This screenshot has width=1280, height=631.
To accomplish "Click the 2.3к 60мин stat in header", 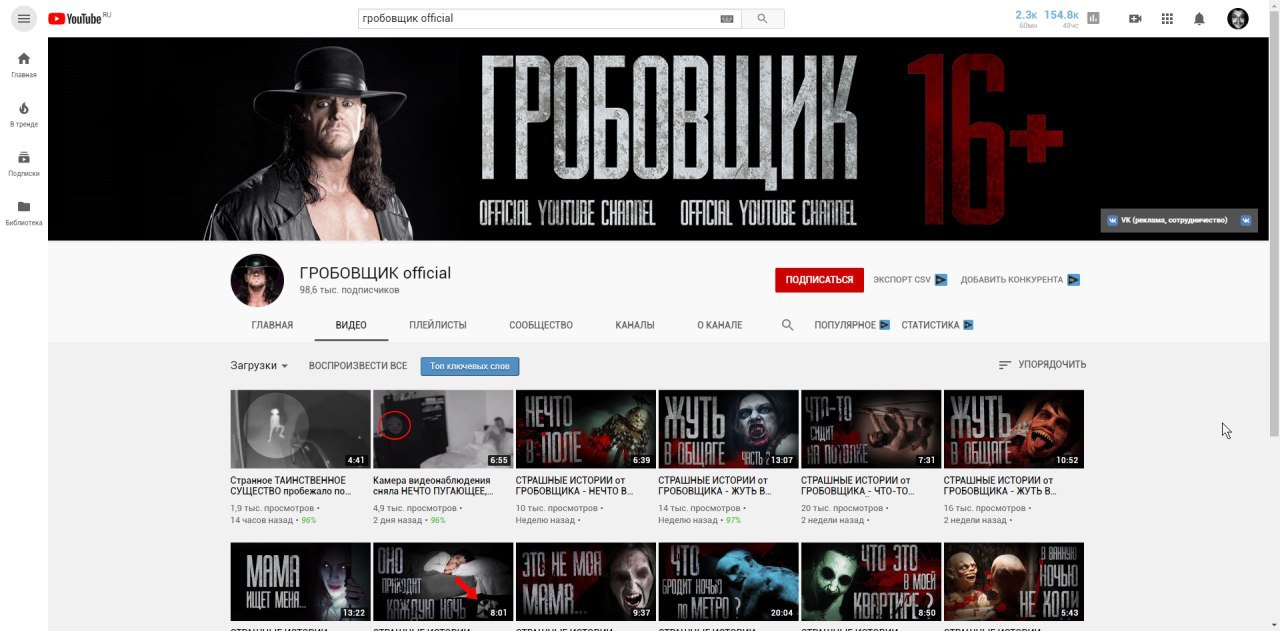I will [x=1026, y=18].
